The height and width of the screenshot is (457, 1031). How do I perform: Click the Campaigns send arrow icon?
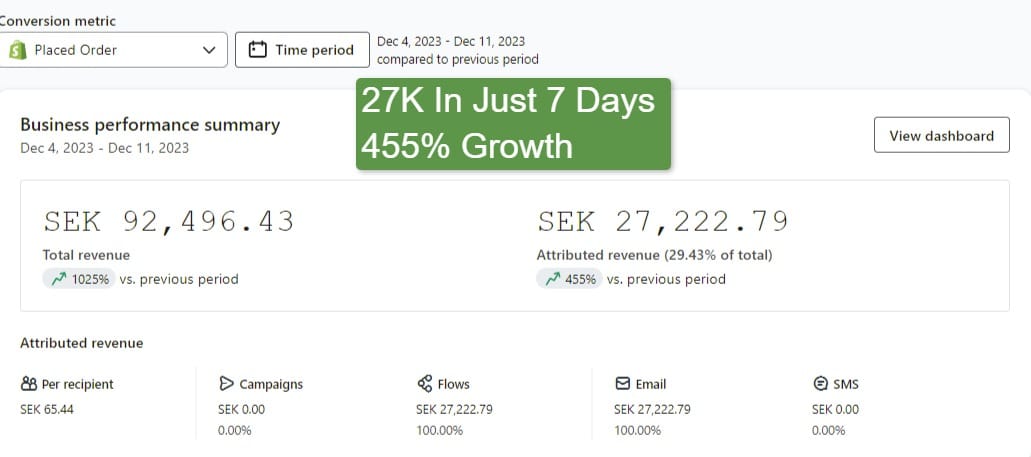[x=226, y=384]
